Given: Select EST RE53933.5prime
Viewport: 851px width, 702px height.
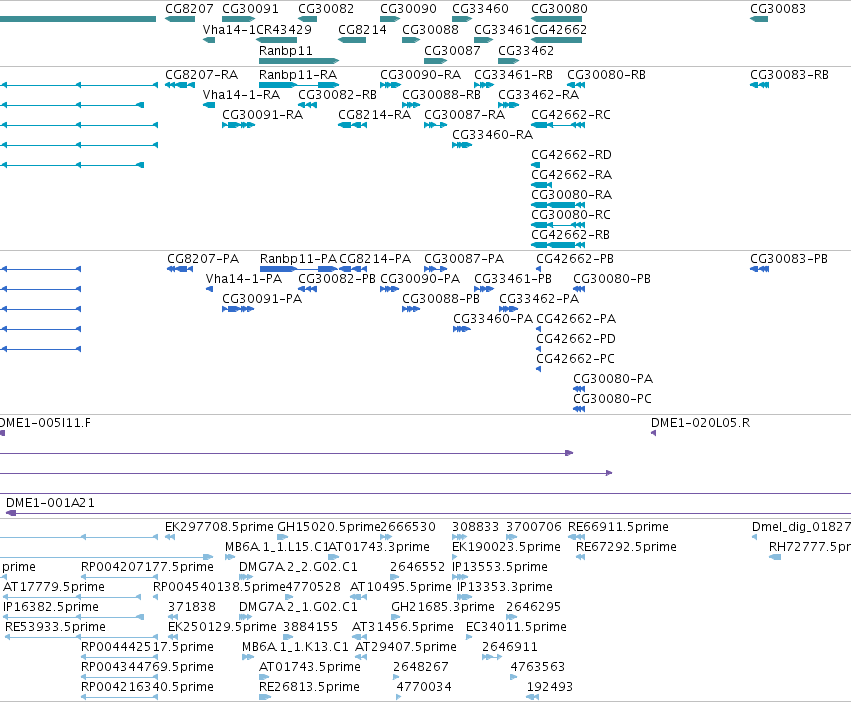Looking at the screenshot, I should (x=55, y=627).
